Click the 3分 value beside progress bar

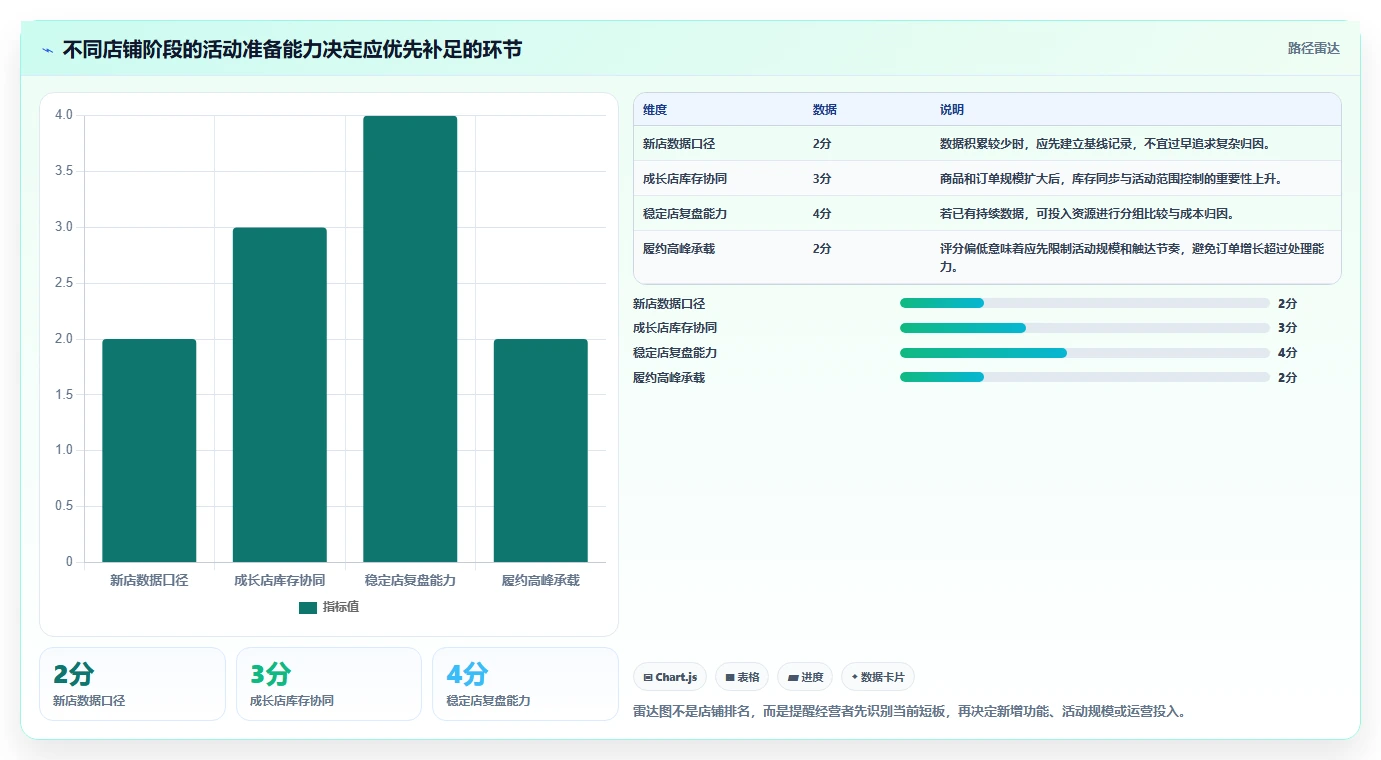coord(1287,328)
